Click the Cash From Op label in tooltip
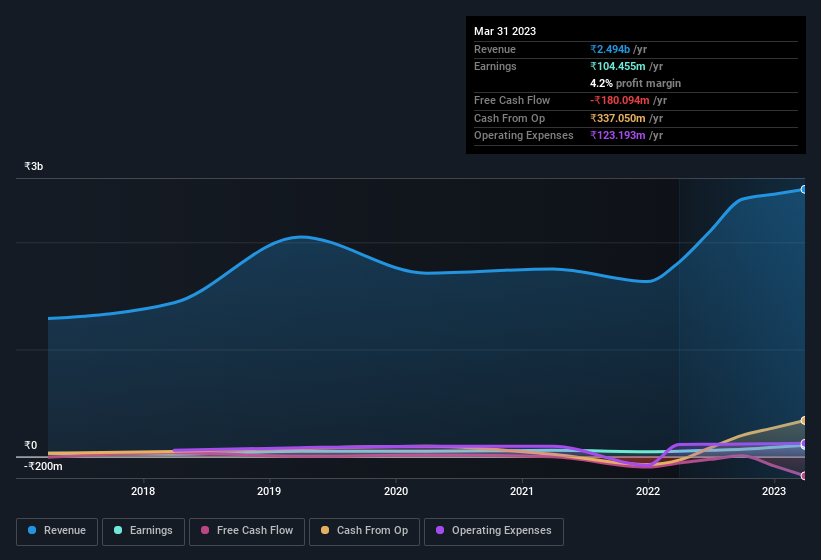The image size is (821, 560). (509, 118)
